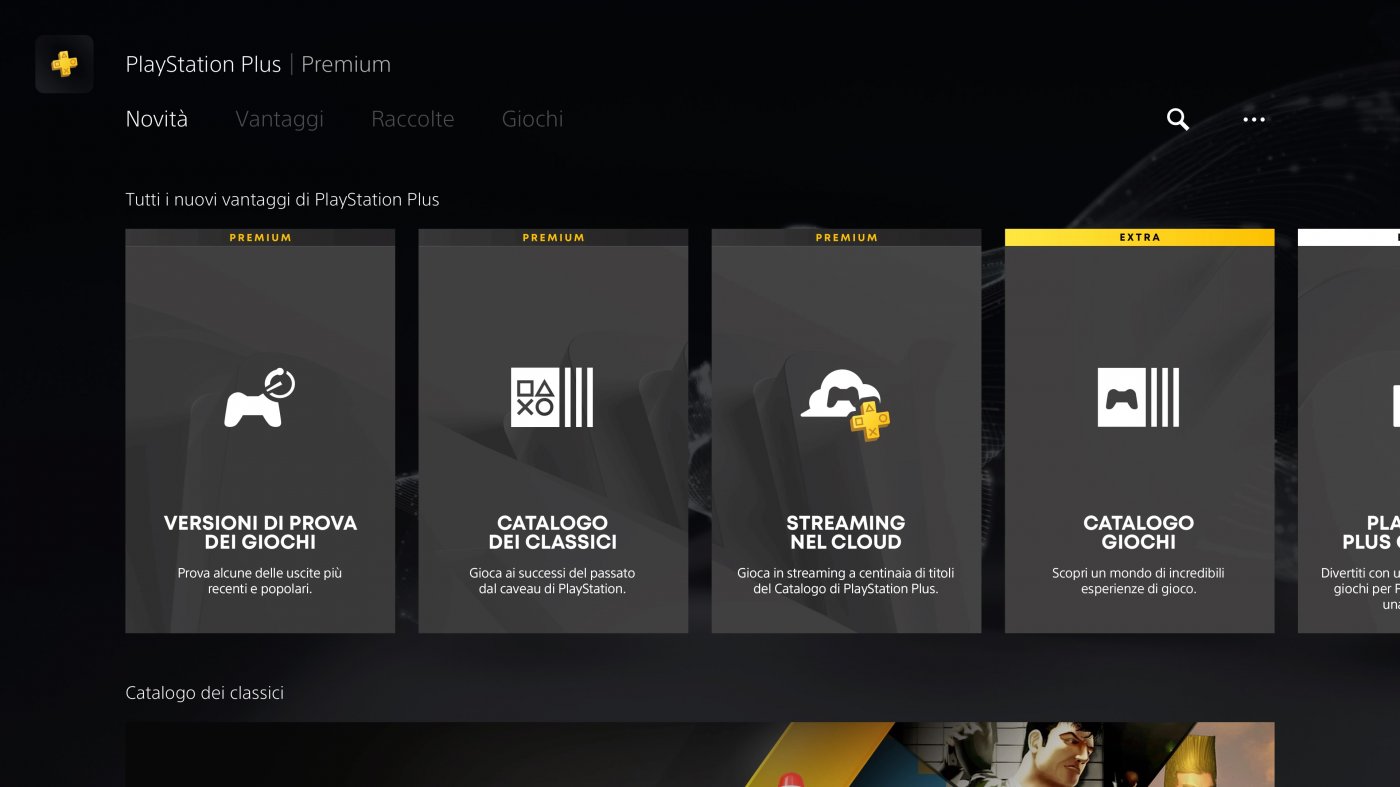Click the PREMIUM label on Versioni di Prova card
Viewport: 1400px width, 787px height.
[x=259, y=237]
